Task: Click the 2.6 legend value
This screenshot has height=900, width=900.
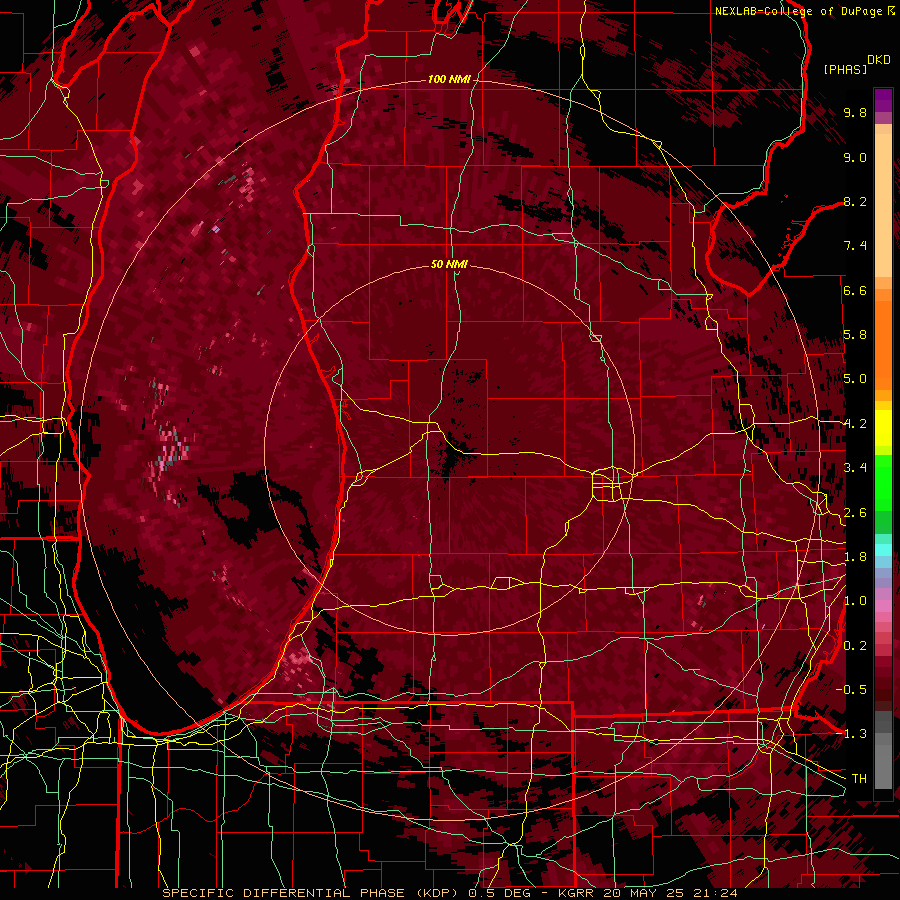Action: (x=855, y=513)
